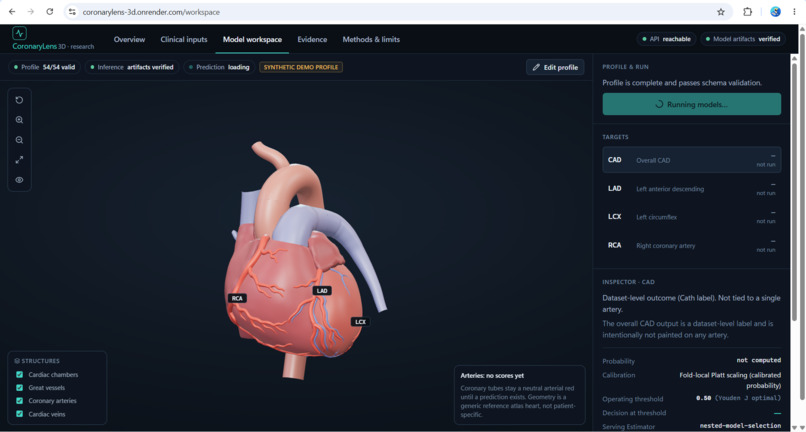
Task: Select the LCX Left circumflex target
Action: 691,217
